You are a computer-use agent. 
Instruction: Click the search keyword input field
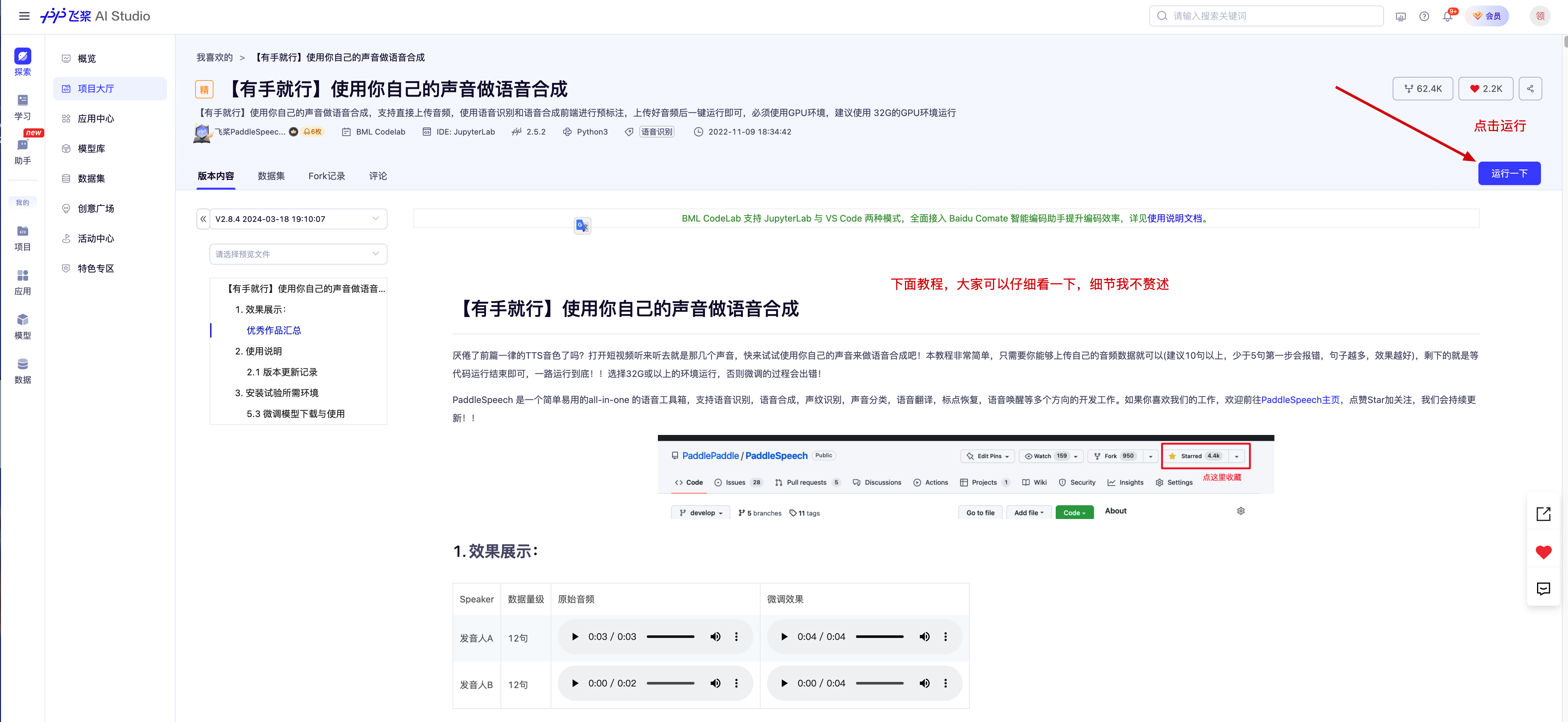[x=1266, y=16]
